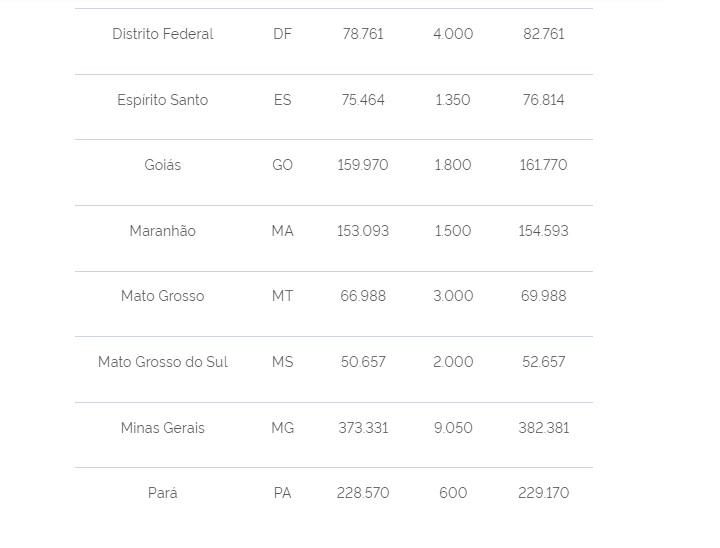Select the 229.170 total for Pará
Screen dimensions: 720x548
(x=543, y=493)
